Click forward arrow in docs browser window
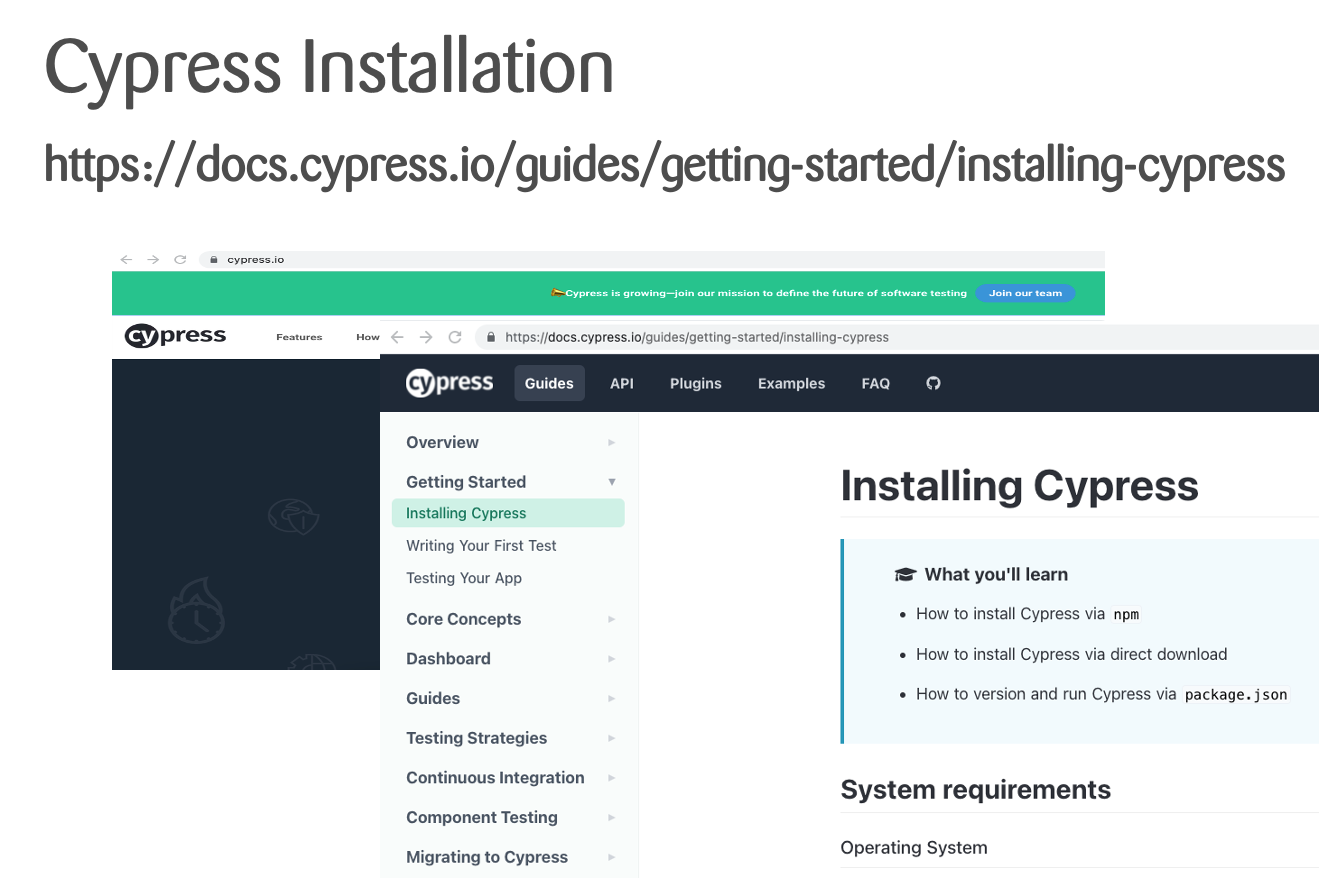Viewport: 1320px width, 878px height. (x=426, y=337)
